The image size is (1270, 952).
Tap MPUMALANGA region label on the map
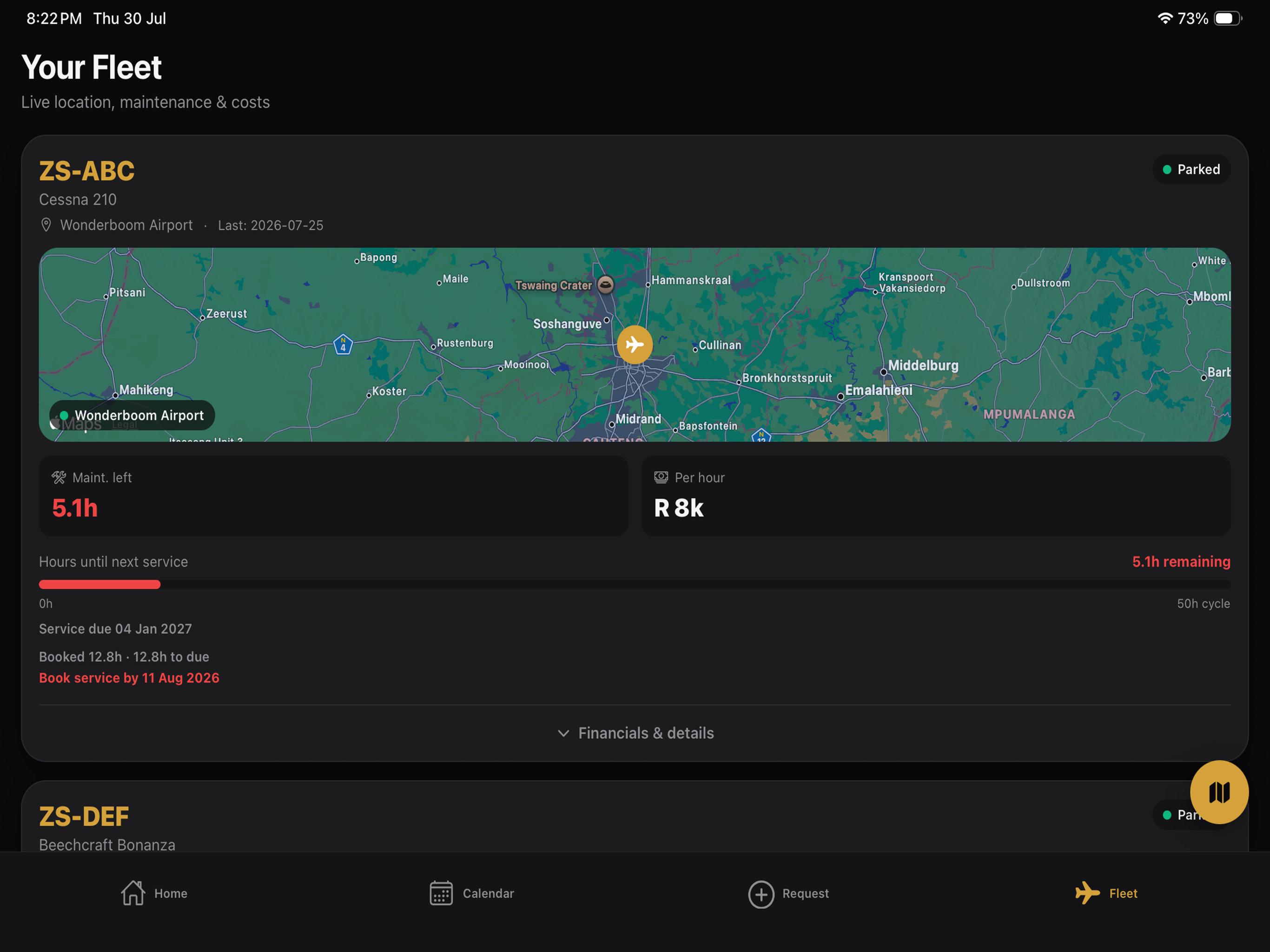click(x=1029, y=414)
